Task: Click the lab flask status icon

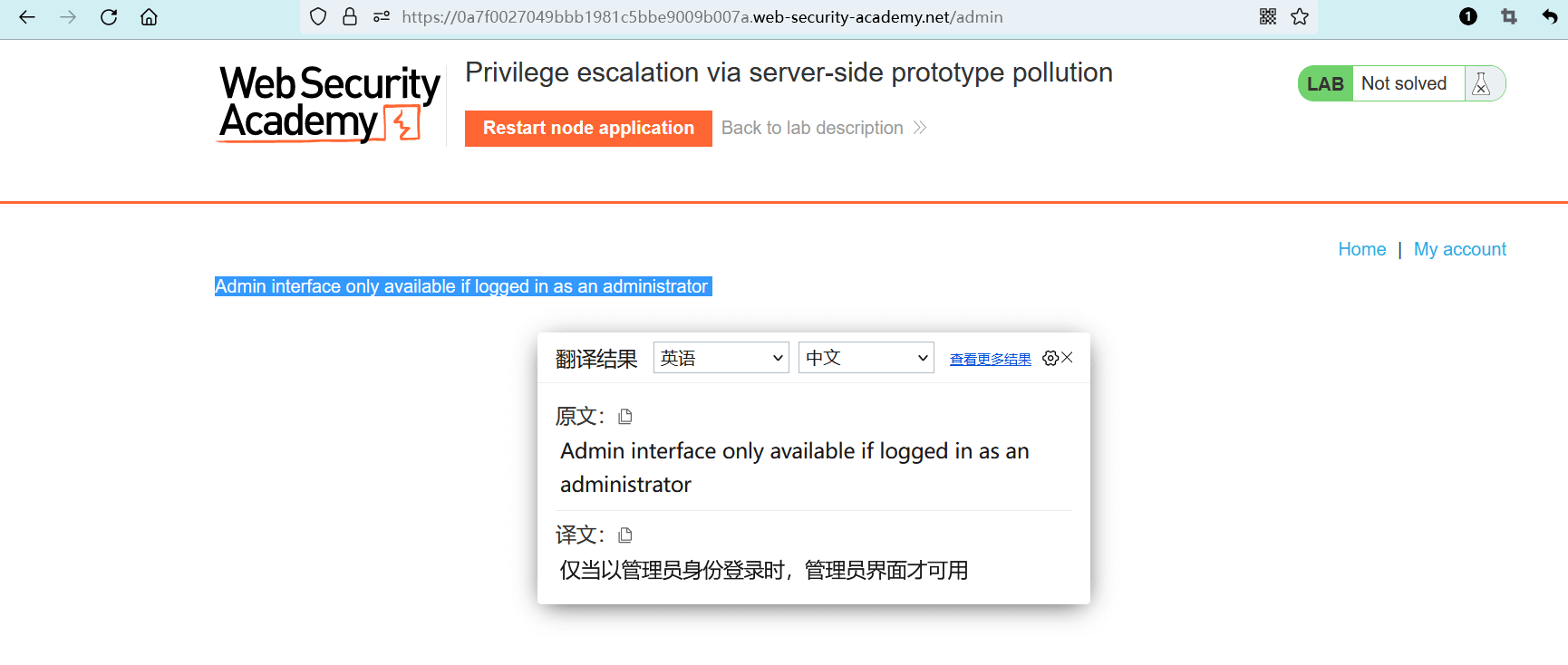Action: (x=1482, y=84)
